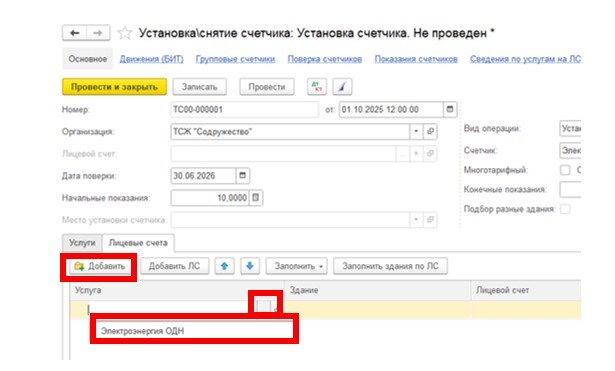Click the Счетчик field

570,150
